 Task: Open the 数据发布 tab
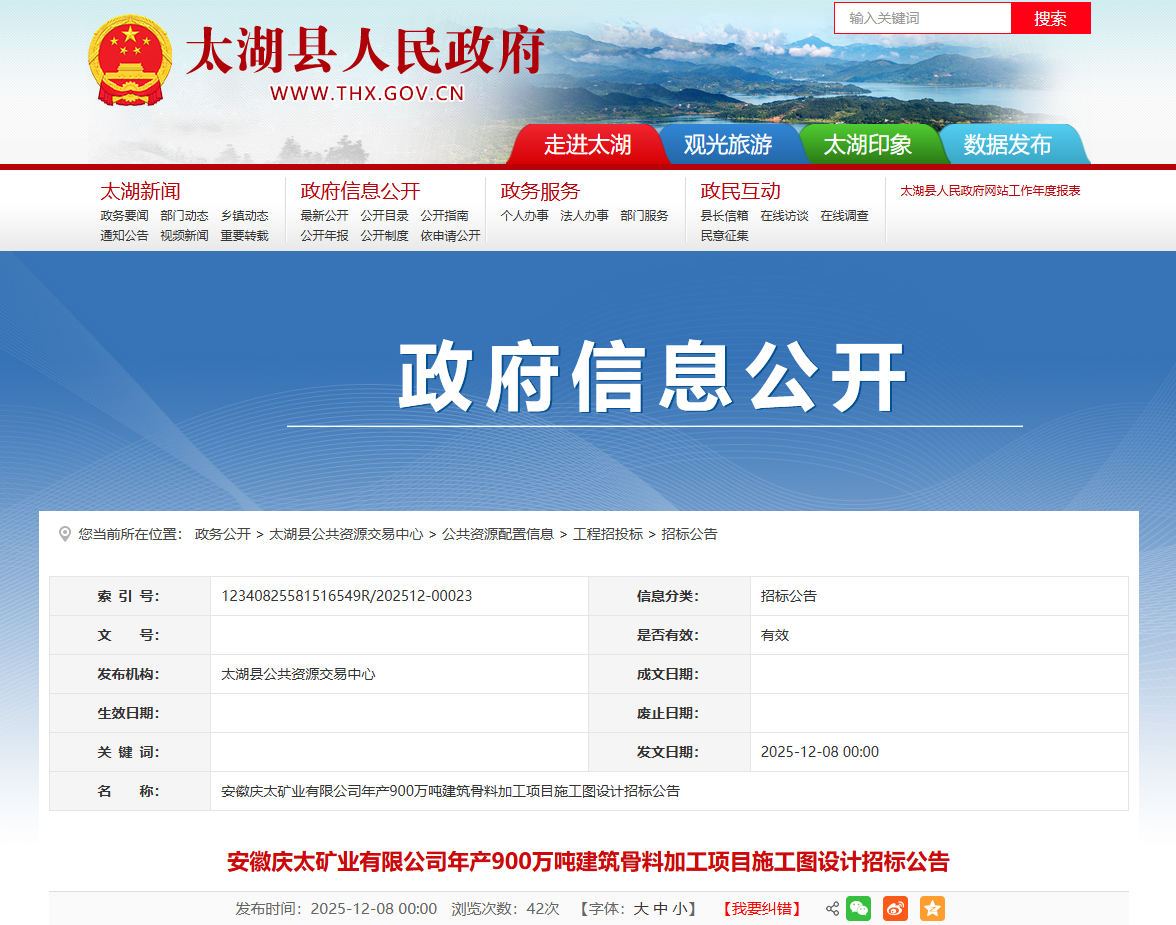1007,145
